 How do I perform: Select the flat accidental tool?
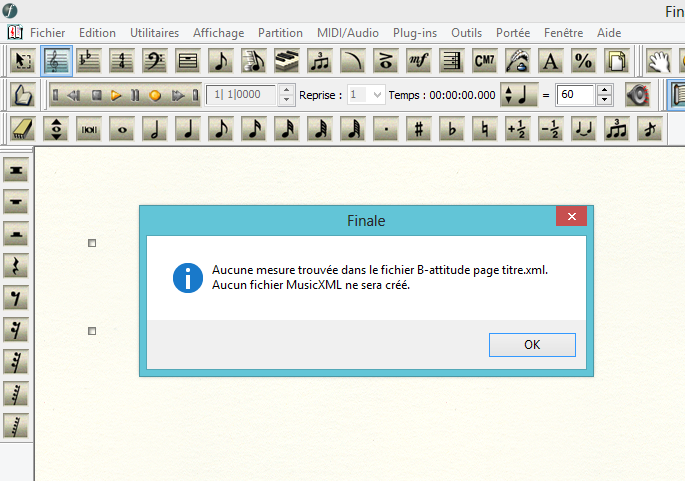453,129
